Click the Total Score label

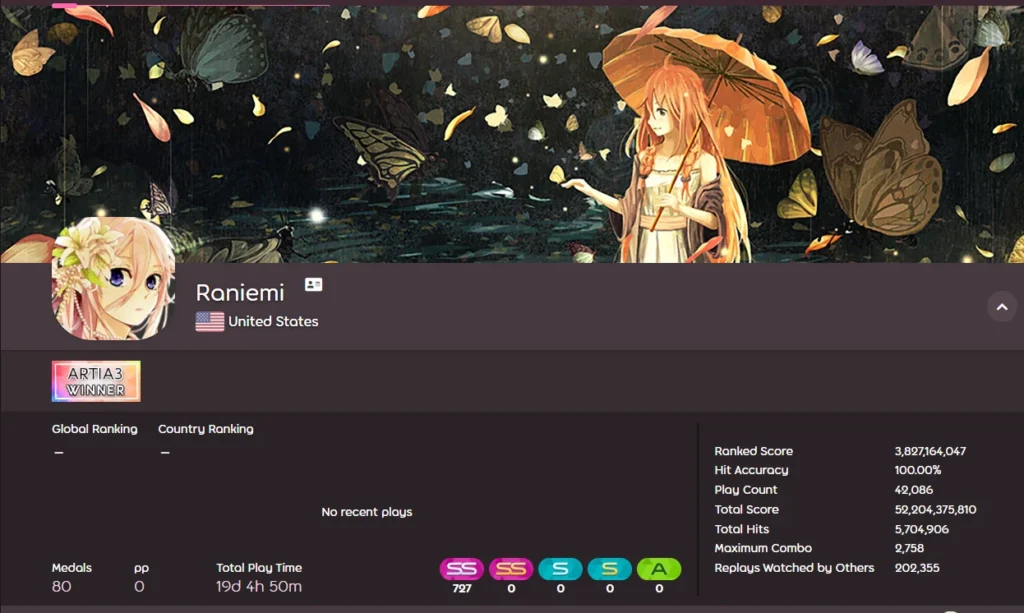pyautogui.click(x=746, y=509)
